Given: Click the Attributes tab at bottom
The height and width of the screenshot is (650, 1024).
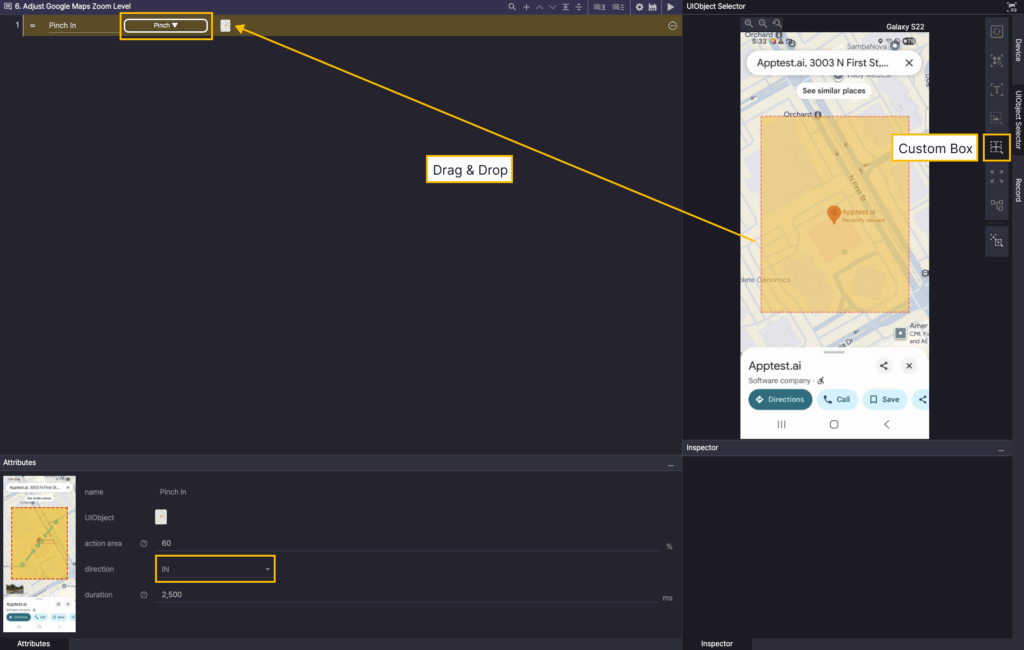Looking at the screenshot, I should coord(33,644).
